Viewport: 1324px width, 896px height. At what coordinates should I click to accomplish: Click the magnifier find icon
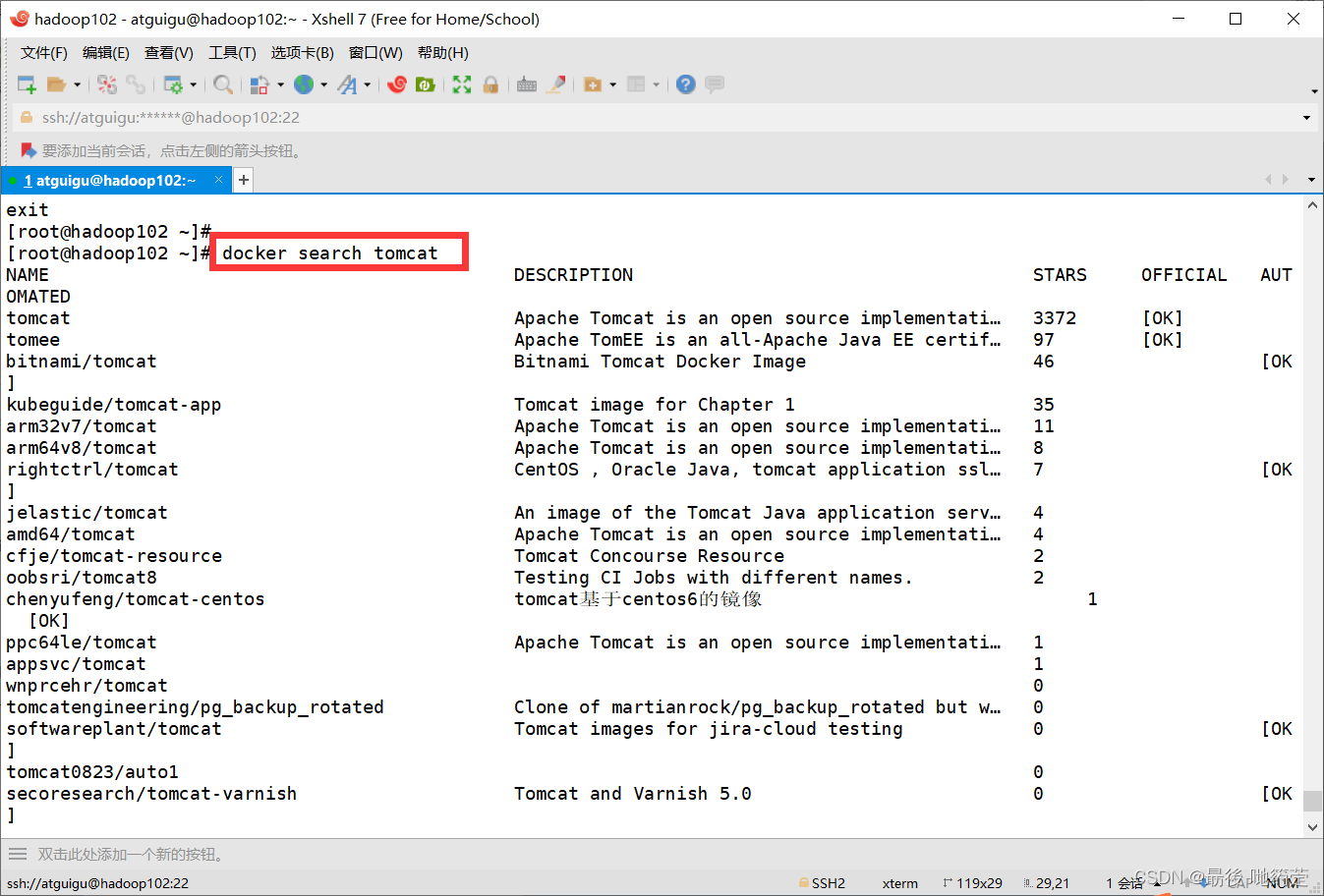point(223,84)
